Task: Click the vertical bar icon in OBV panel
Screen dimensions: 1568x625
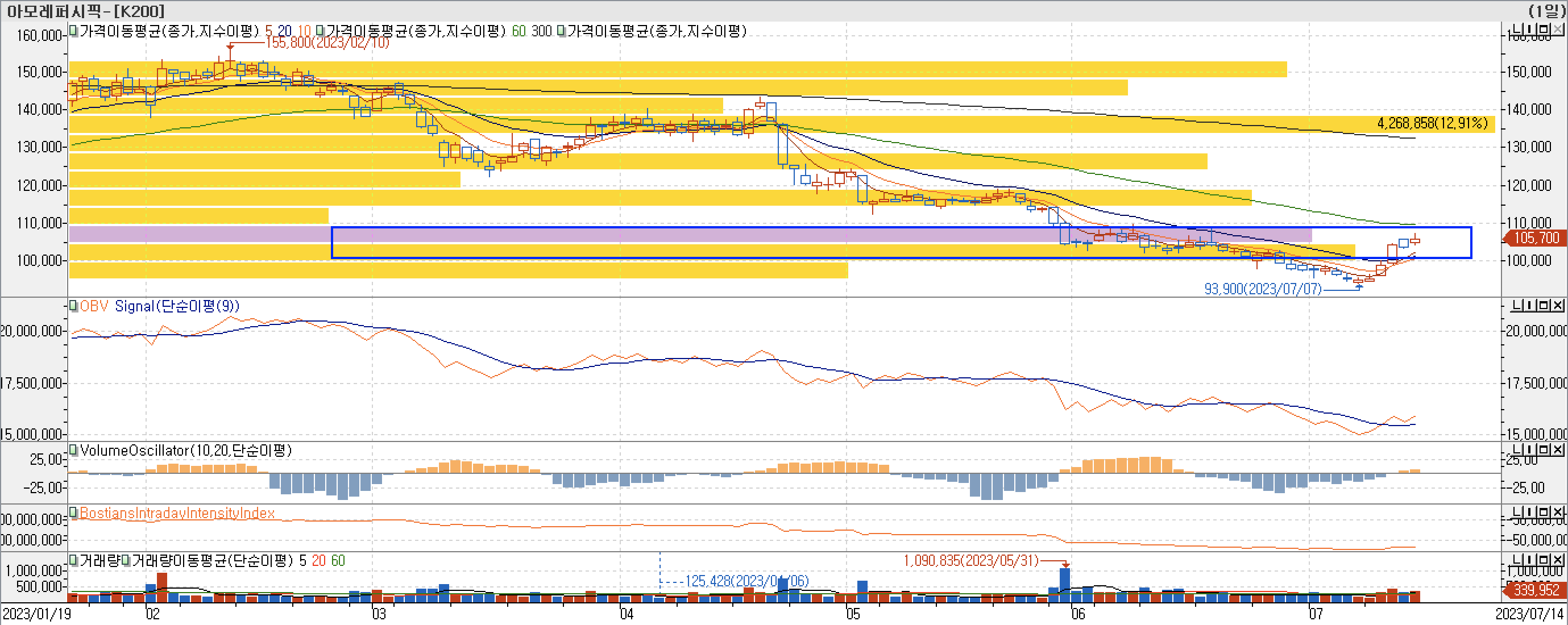Action: 1530,306
